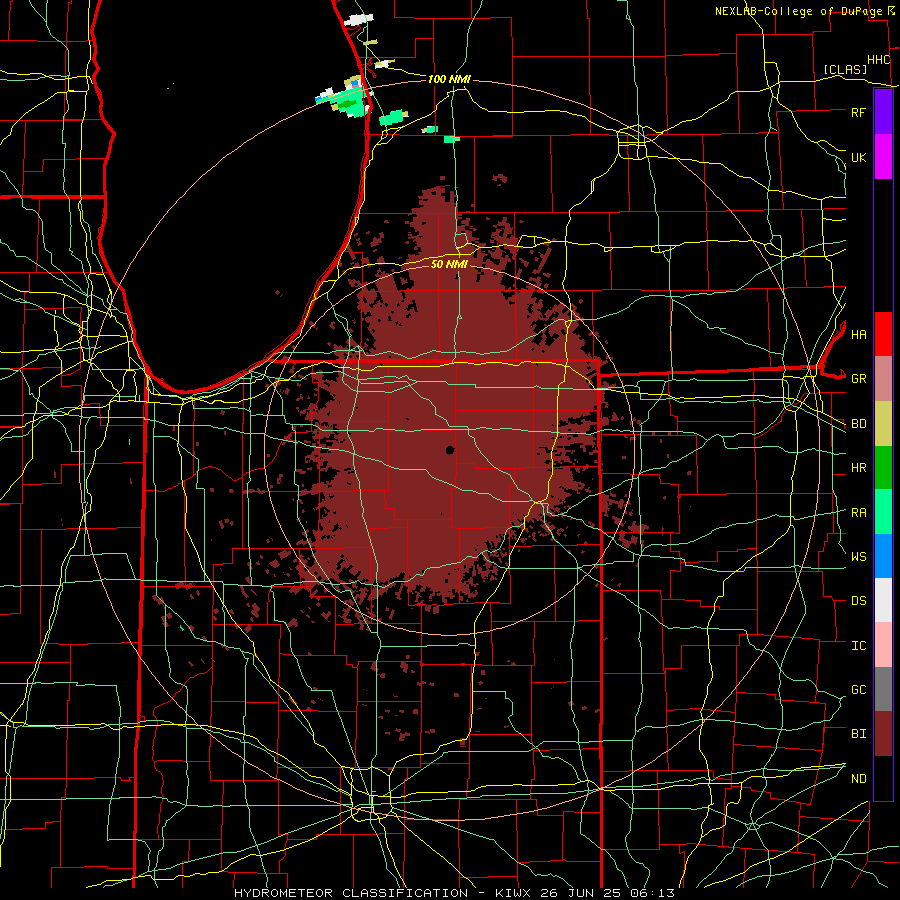Click the BD legend label
The height and width of the screenshot is (900, 900).
click(x=858, y=424)
